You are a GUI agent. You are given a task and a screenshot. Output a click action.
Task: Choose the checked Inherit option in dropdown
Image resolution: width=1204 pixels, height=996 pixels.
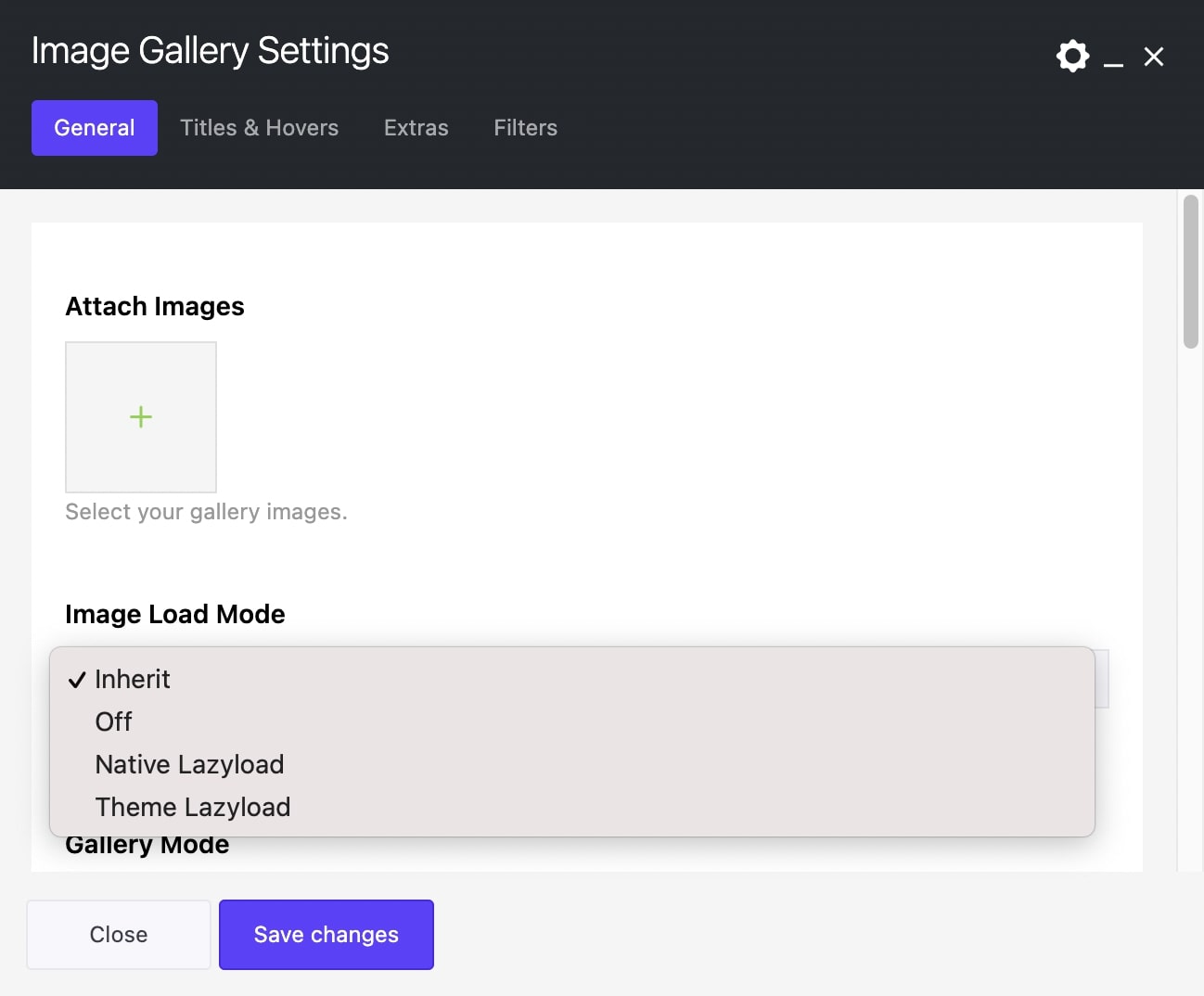point(133,680)
